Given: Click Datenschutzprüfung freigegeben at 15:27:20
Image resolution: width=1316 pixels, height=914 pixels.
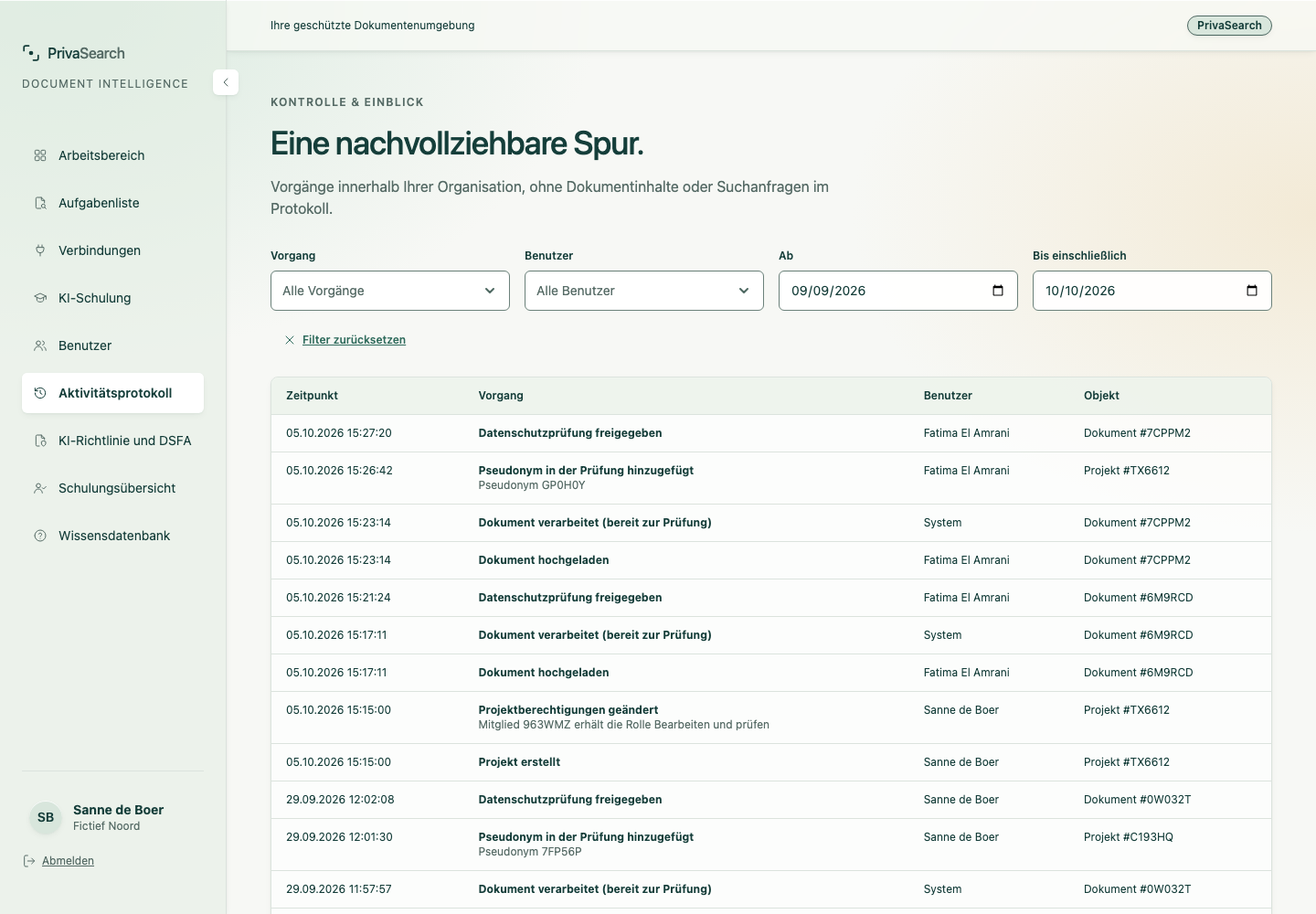Looking at the screenshot, I should point(570,433).
